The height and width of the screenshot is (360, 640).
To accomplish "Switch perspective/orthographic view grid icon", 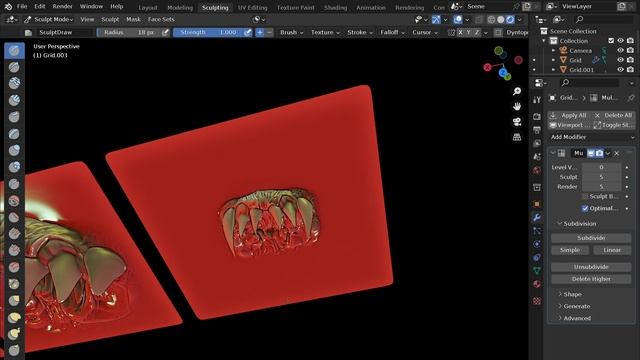I will (x=517, y=137).
